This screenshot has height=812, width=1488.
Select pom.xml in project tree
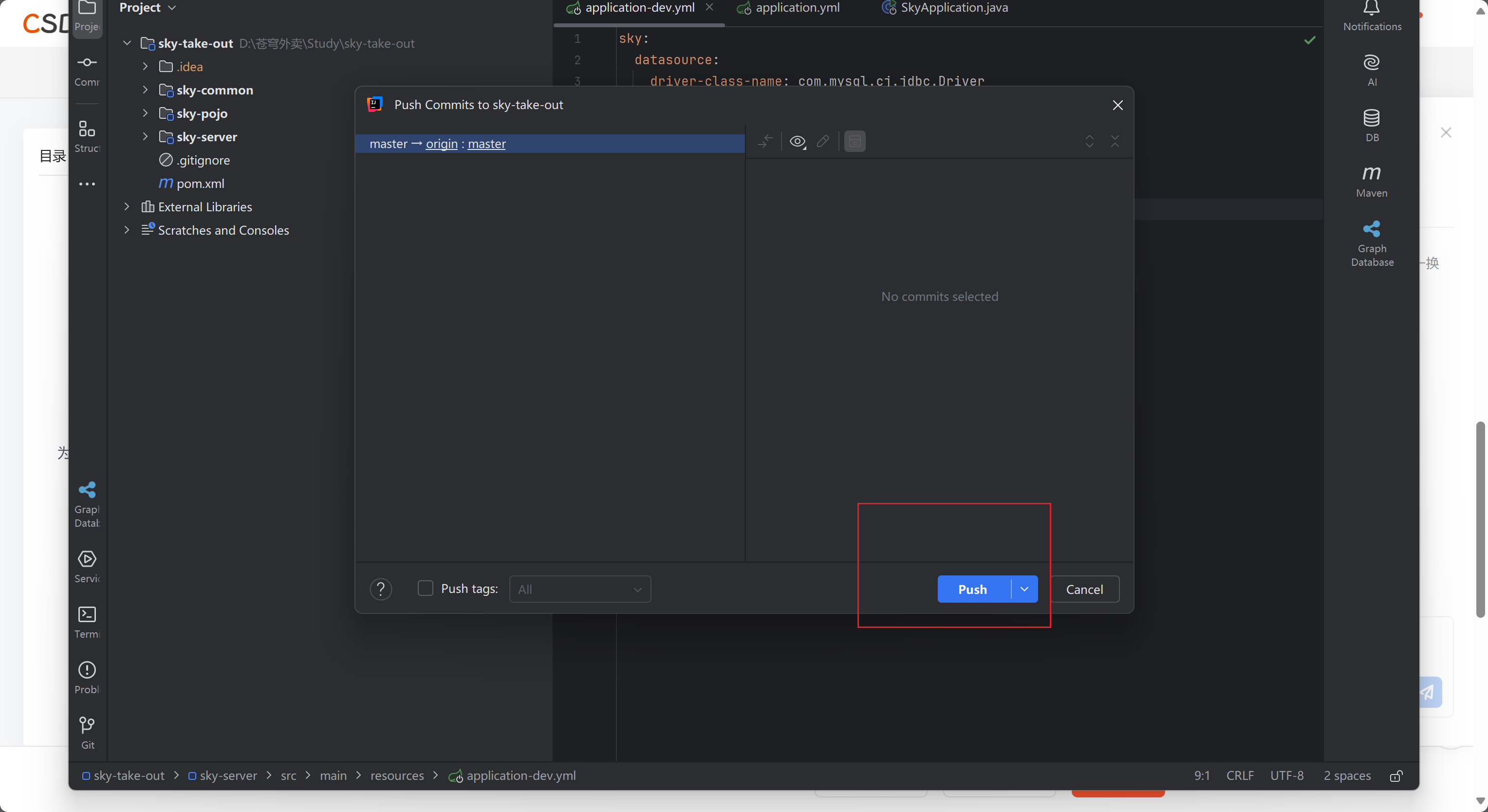[200, 184]
